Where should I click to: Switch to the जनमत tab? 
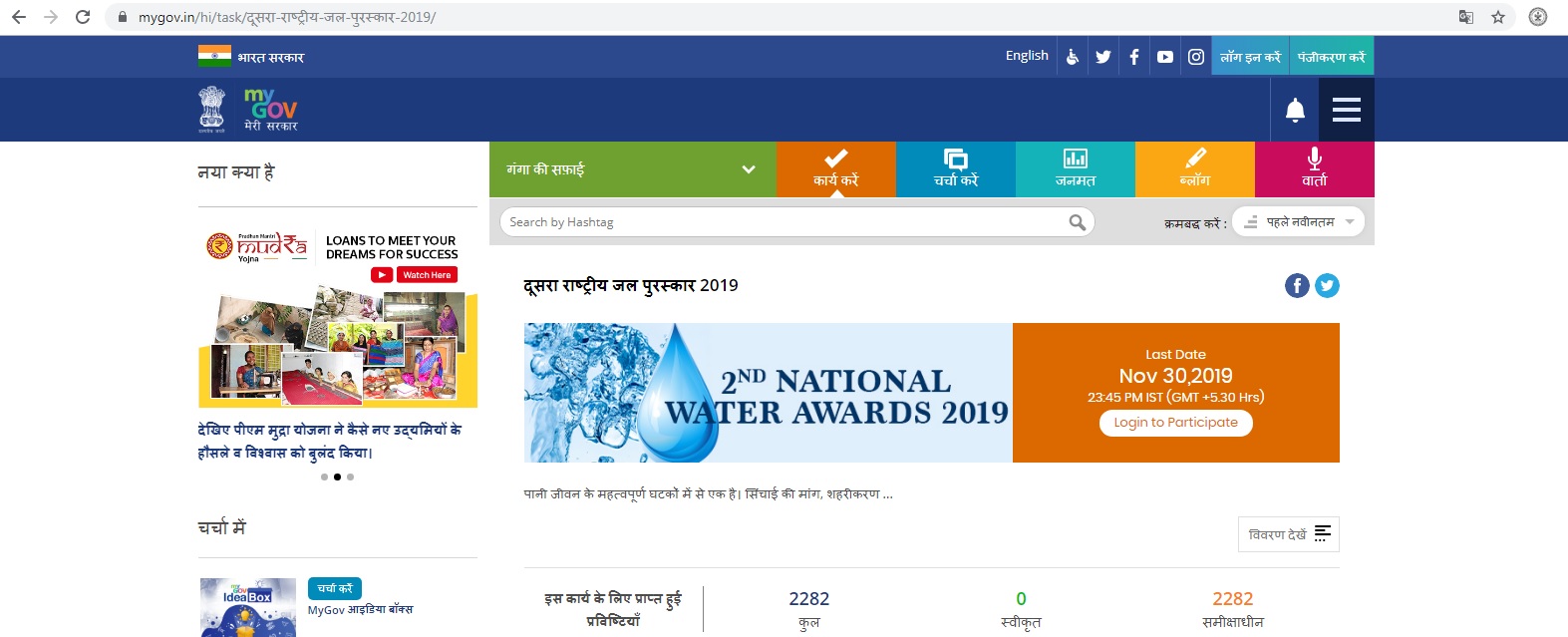click(1076, 169)
